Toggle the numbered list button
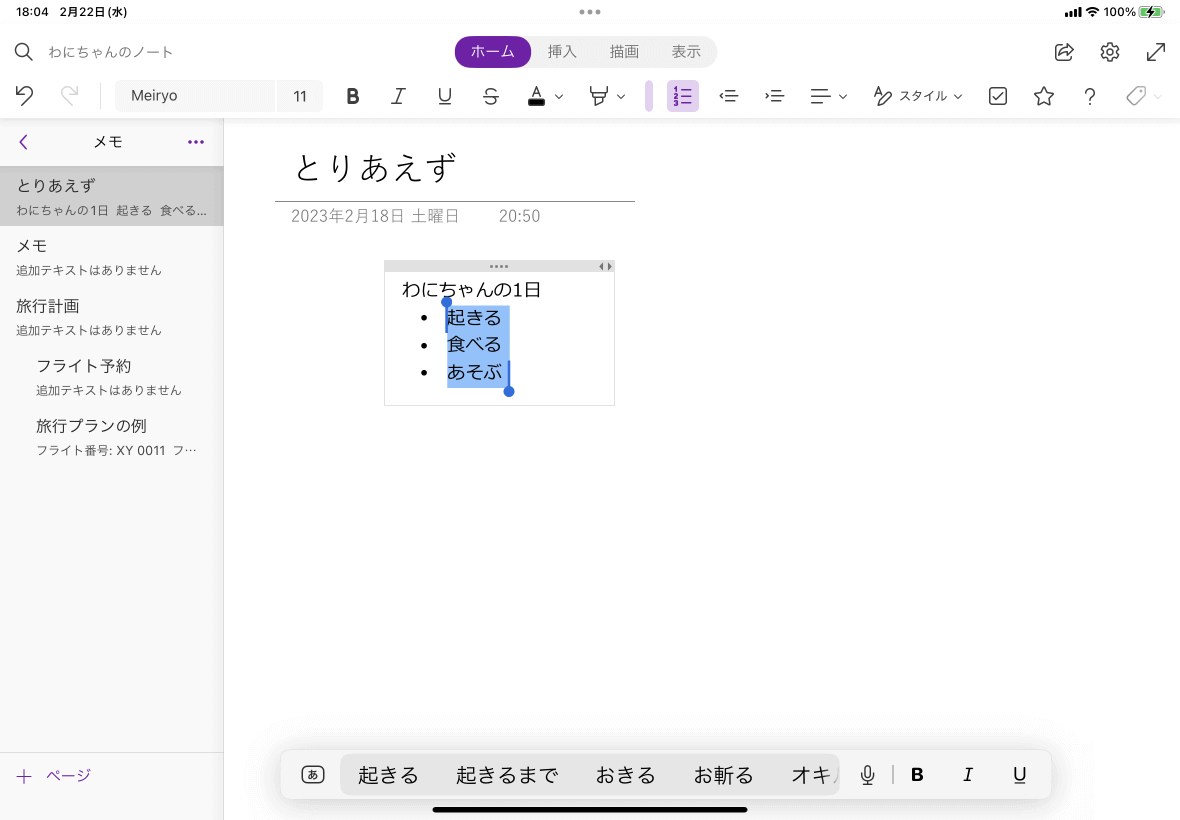The image size is (1180, 820). (x=683, y=96)
